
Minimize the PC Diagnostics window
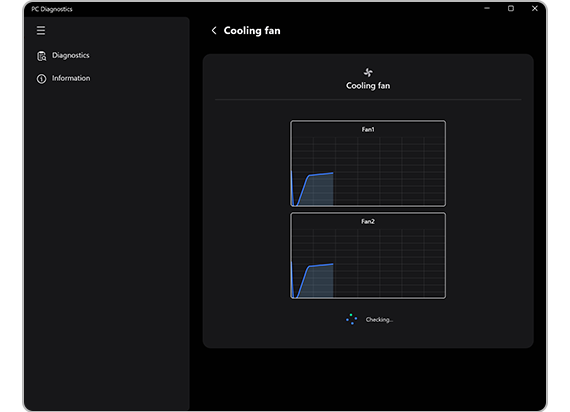tap(487, 8)
